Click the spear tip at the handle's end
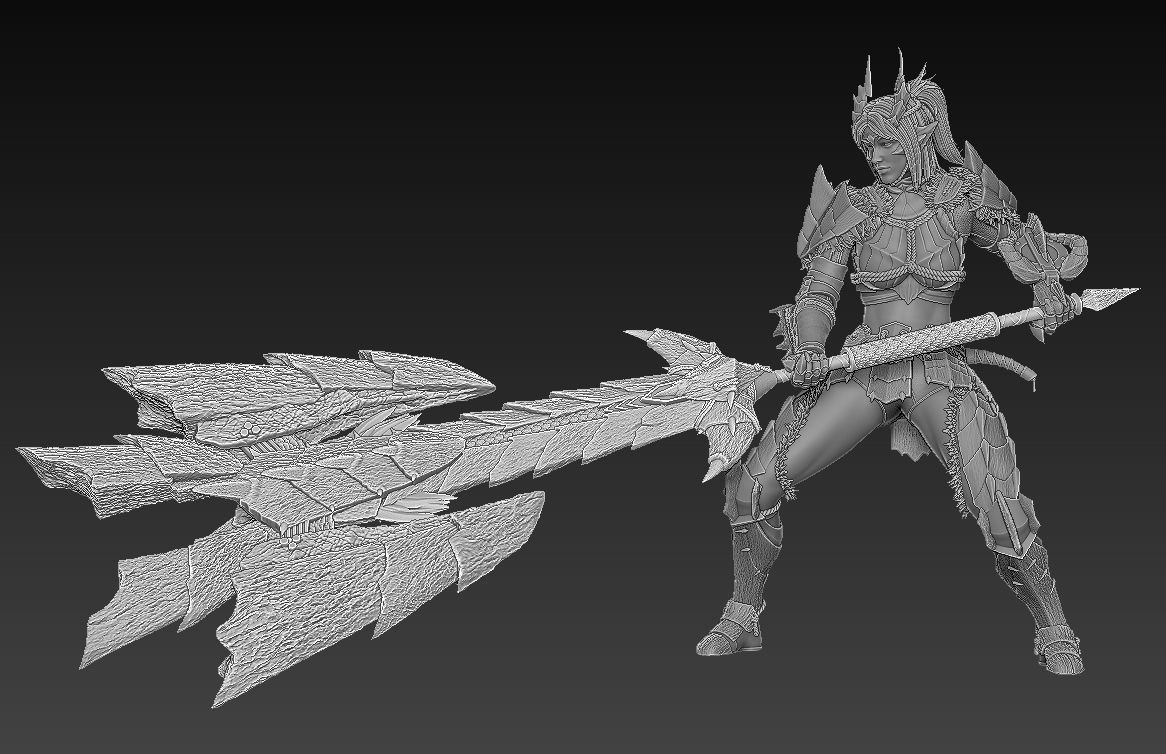1166x754 pixels. (x=1112, y=296)
